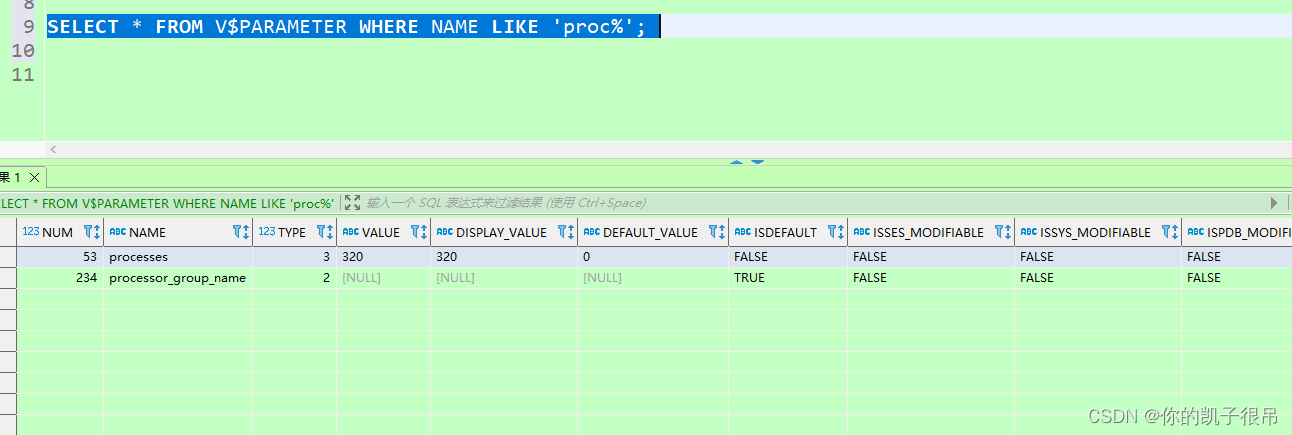Click the ISDEFAULT column header label
The height and width of the screenshot is (435, 1292).
click(785, 232)
